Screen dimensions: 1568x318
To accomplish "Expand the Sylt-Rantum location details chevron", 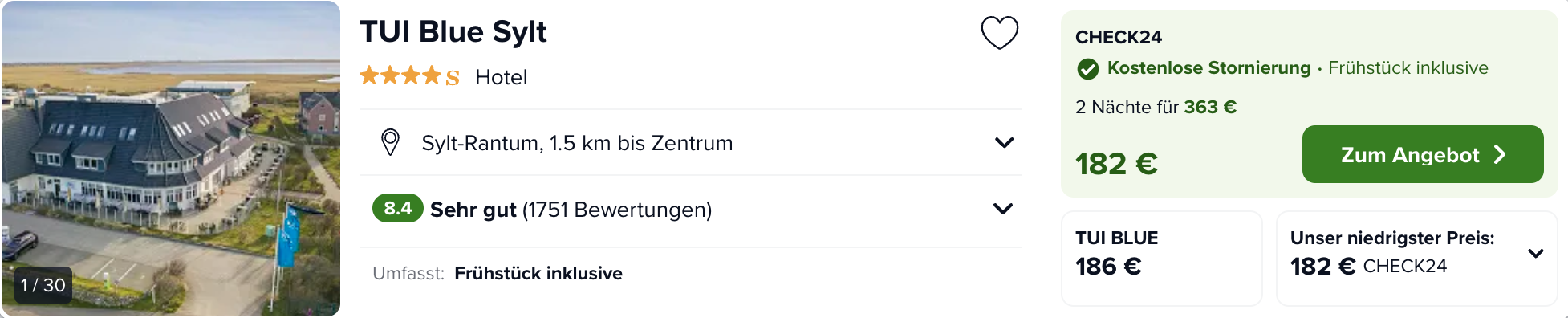I will [x=1004, y=143].
